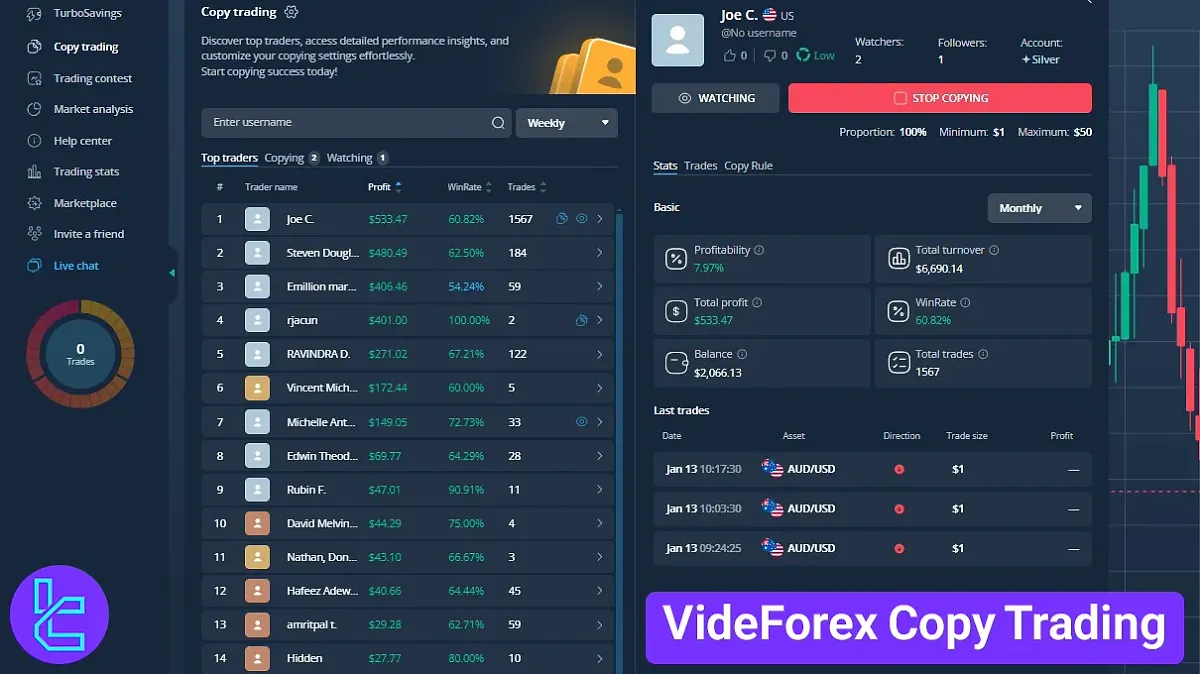The width and height of the screenshot is (1200, 674).
Task: Toggle watching eye on Michelle Ant.'s row
Action: pos(581,421)
